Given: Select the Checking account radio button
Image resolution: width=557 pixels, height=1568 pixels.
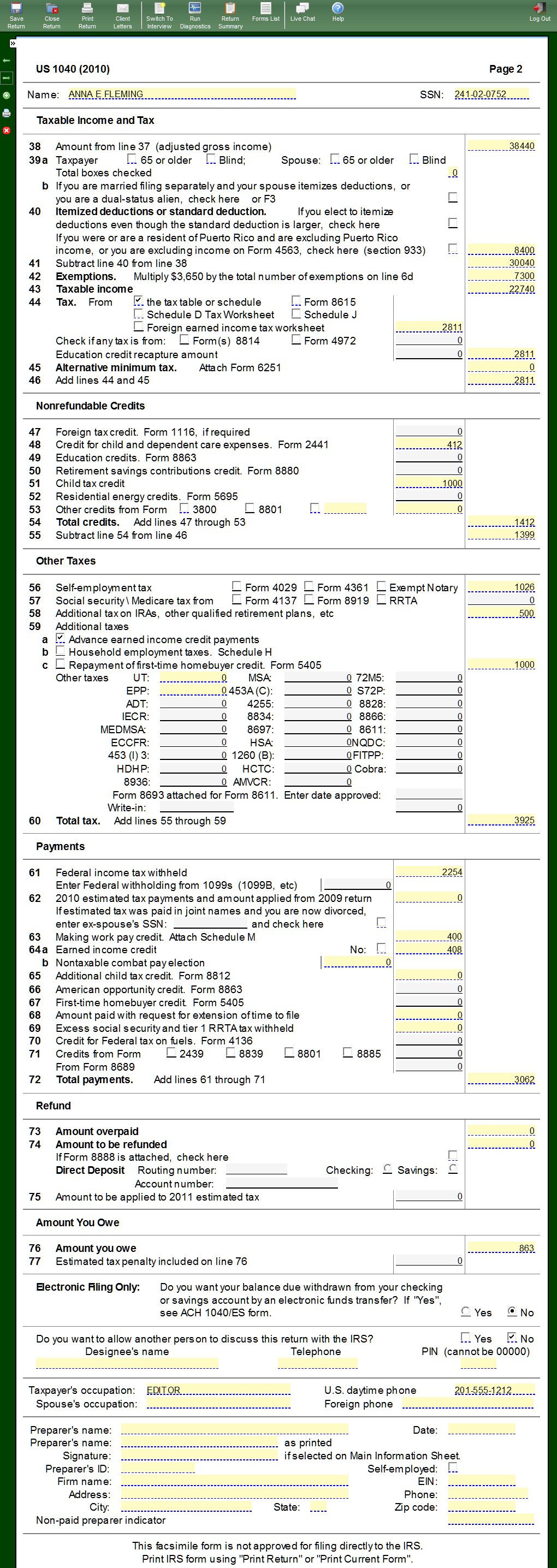Looking at the screenshot, I should pyautogui.click(x=387, y=1169).
